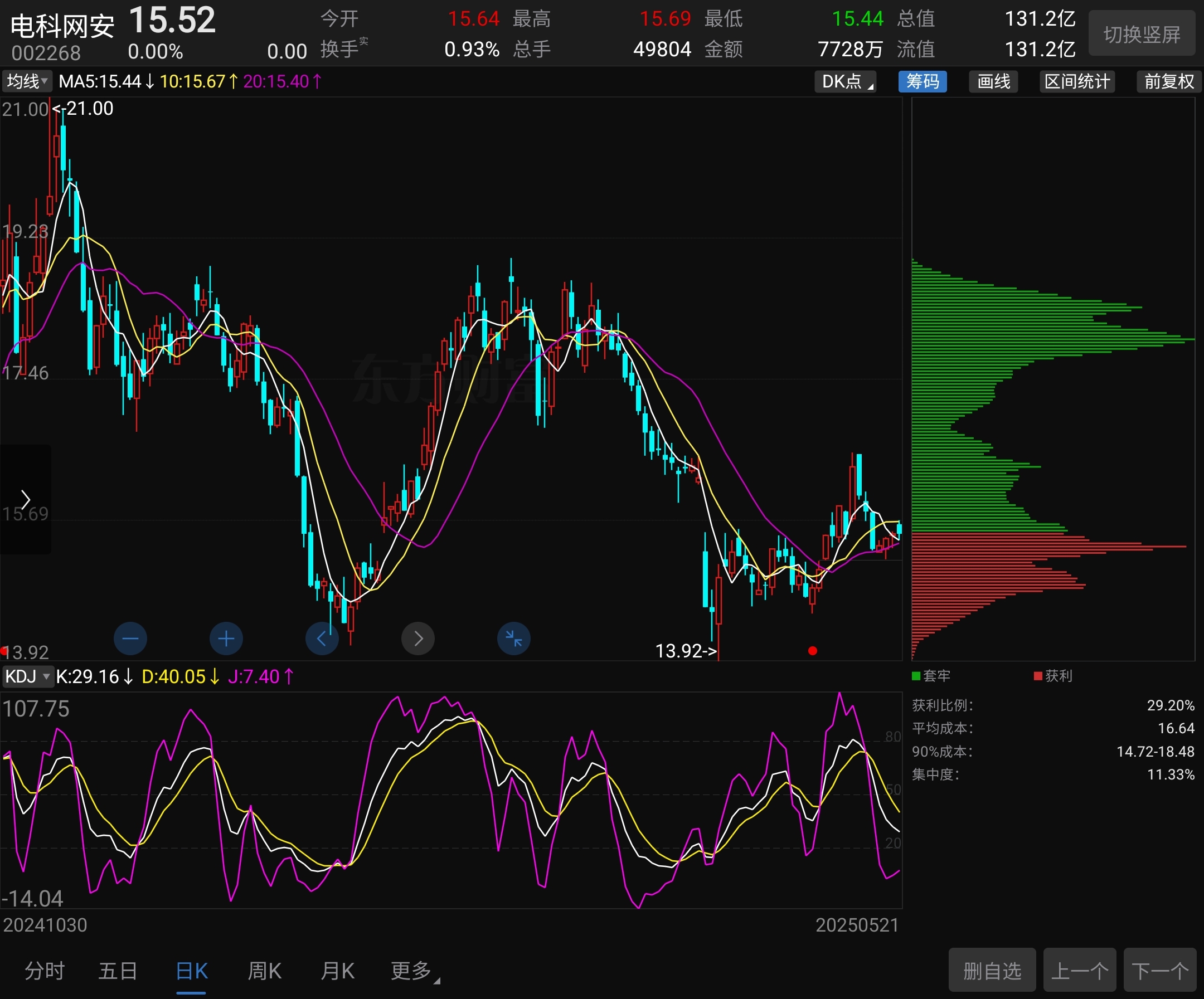Click the 总值 131.2亿 value
Image resolution: width=1204 pixels, height=999 pixels.
point(1040,19)
